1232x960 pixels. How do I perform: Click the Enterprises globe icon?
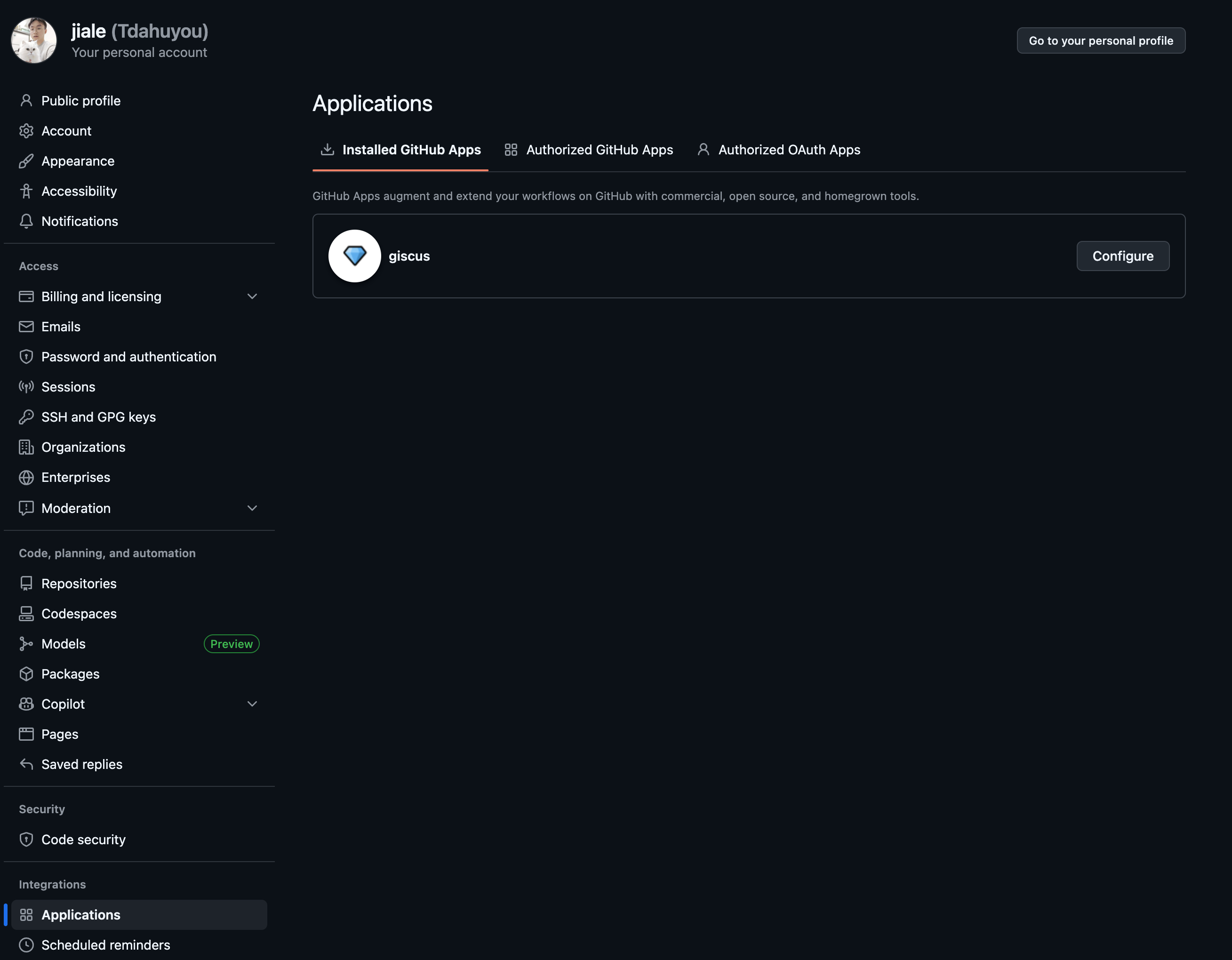26,477
